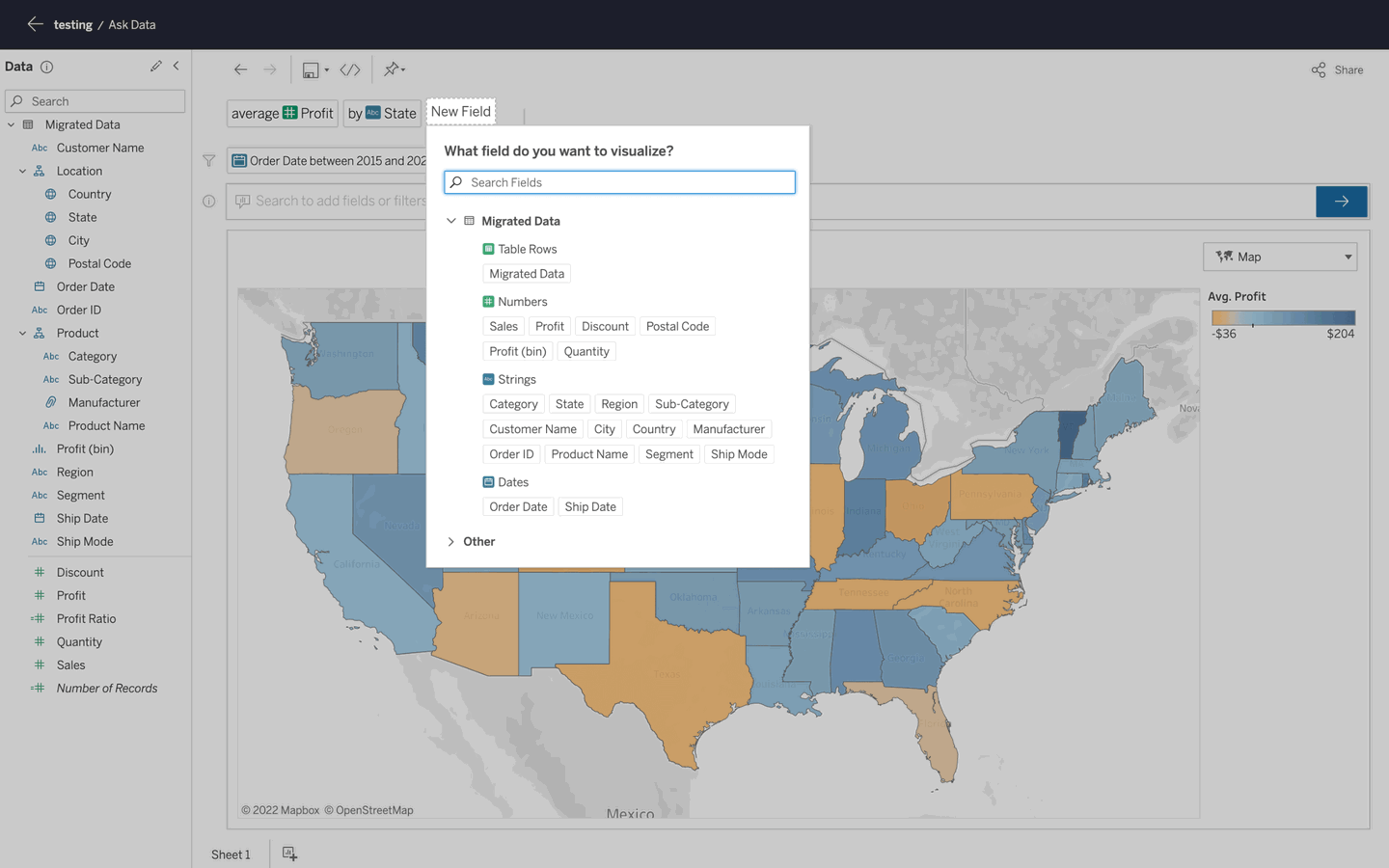Click the Share button
Image resolution: width=1389 pixels, height=868 pixels.
1336,68
